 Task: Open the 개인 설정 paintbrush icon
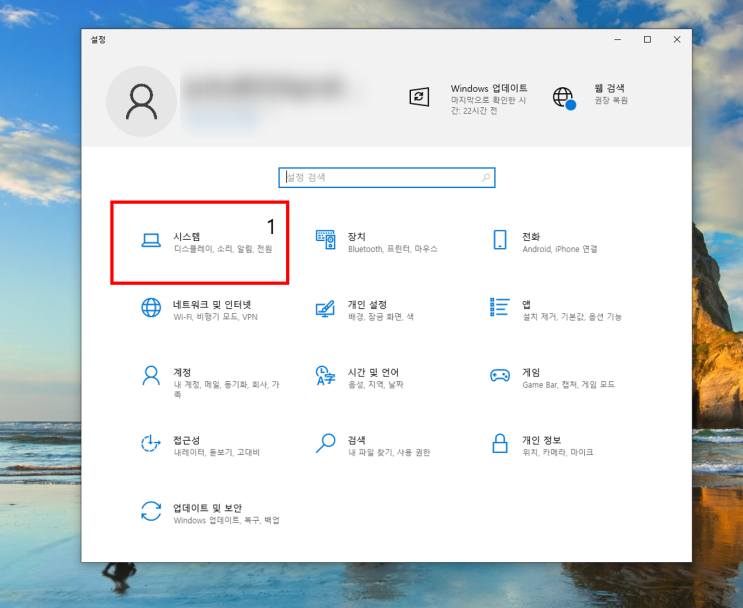point(326,309)
